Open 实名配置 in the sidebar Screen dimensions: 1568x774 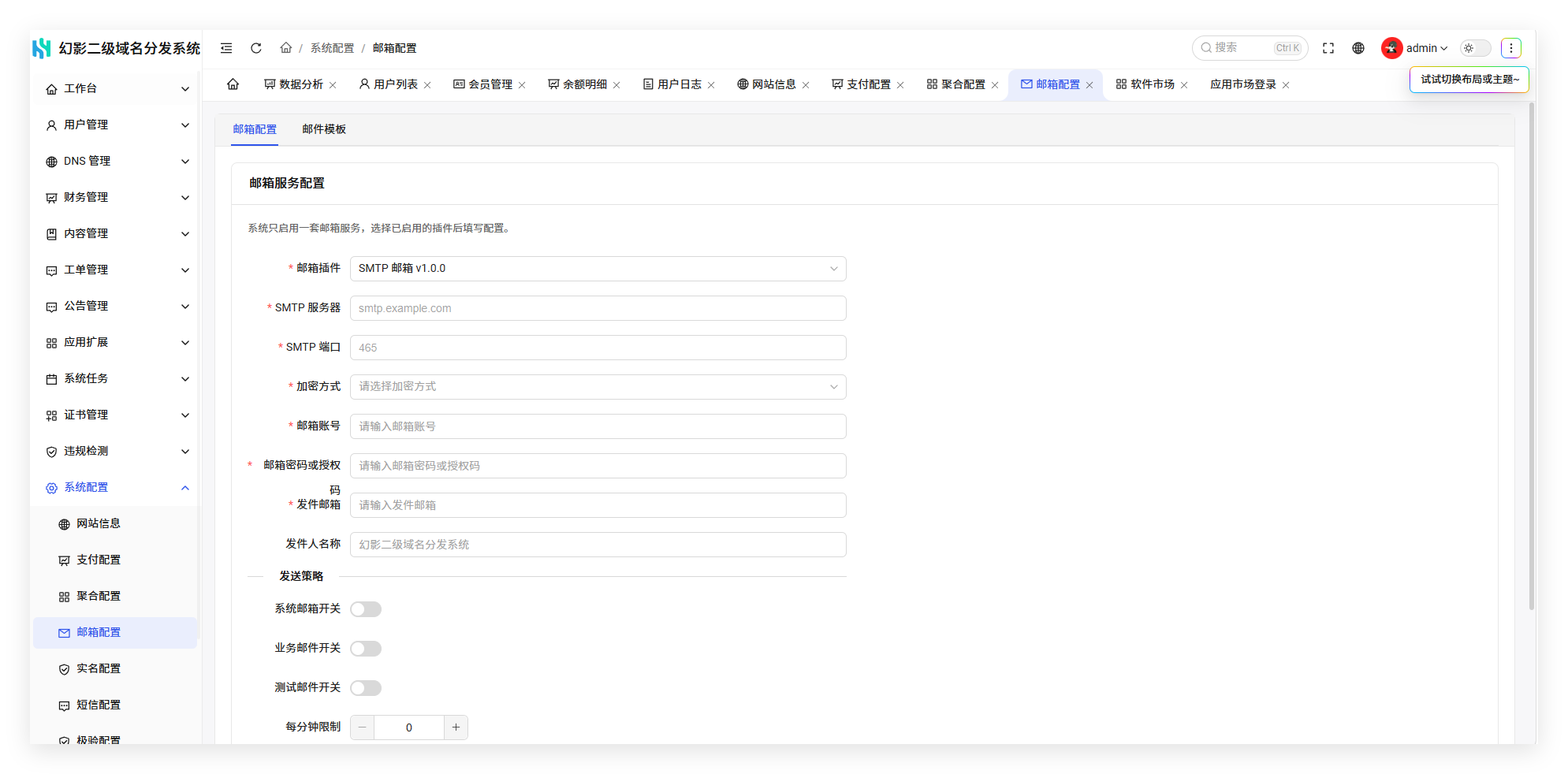coord(115,669)
